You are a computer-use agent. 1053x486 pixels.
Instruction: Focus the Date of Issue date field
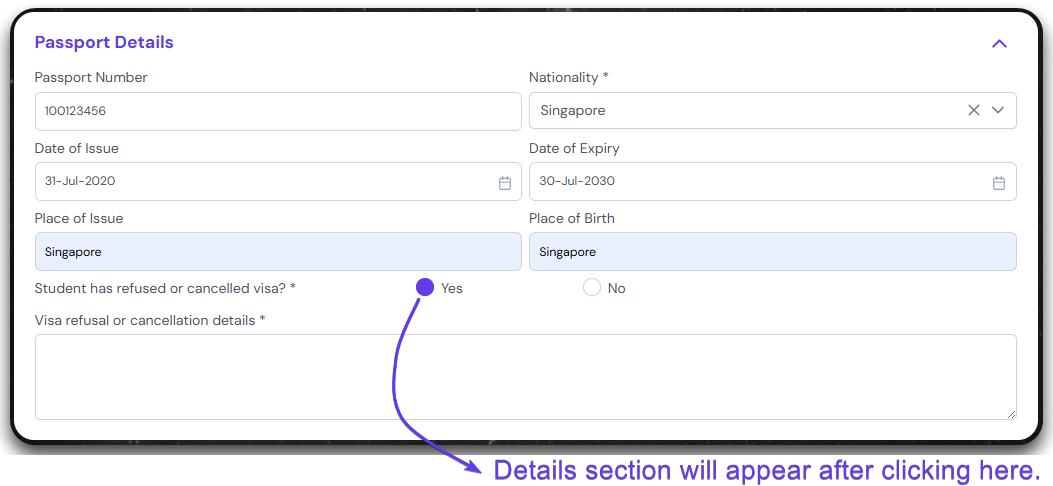click(265, 182)
